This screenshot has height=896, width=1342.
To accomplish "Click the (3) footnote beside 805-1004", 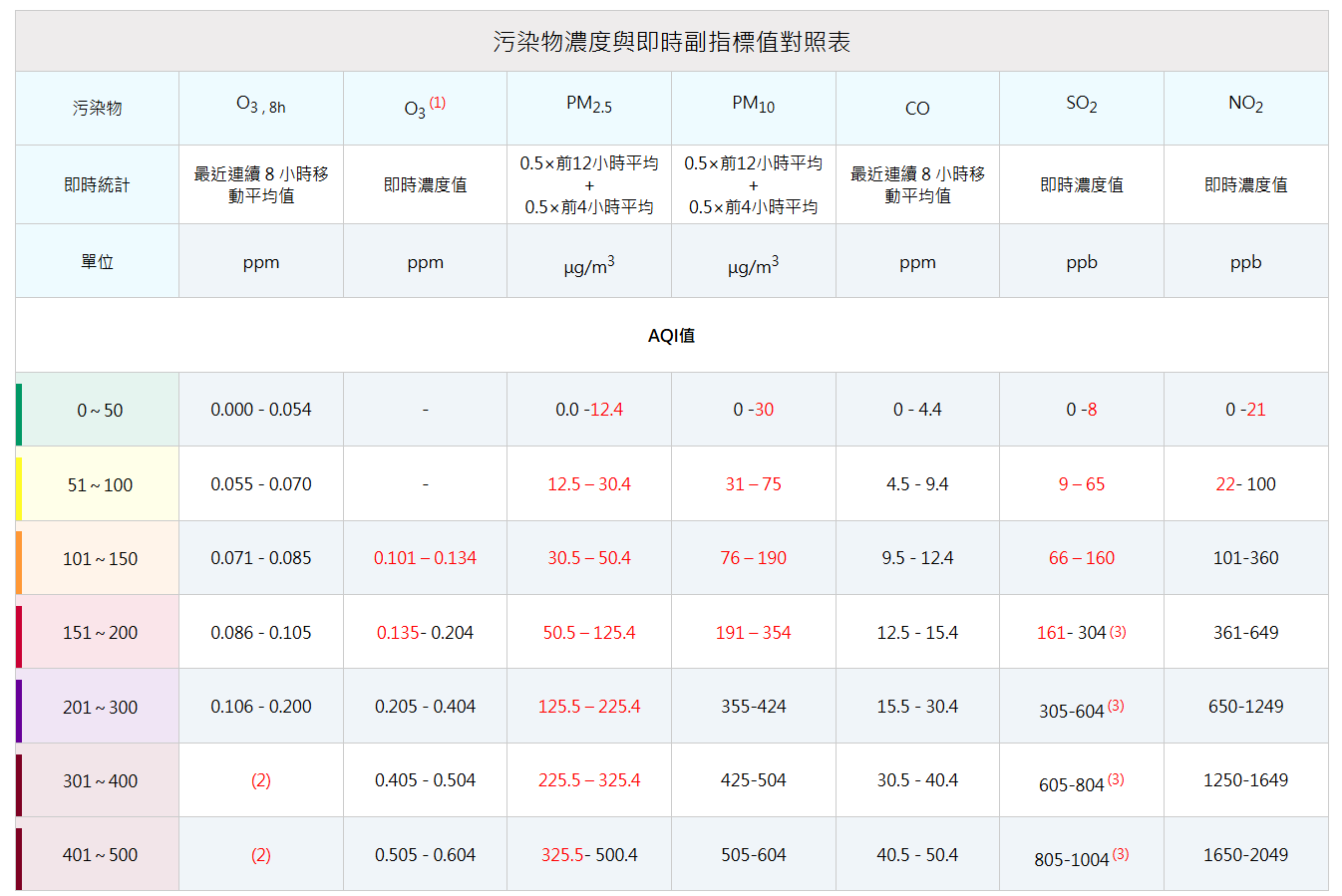I will 1121,853.
